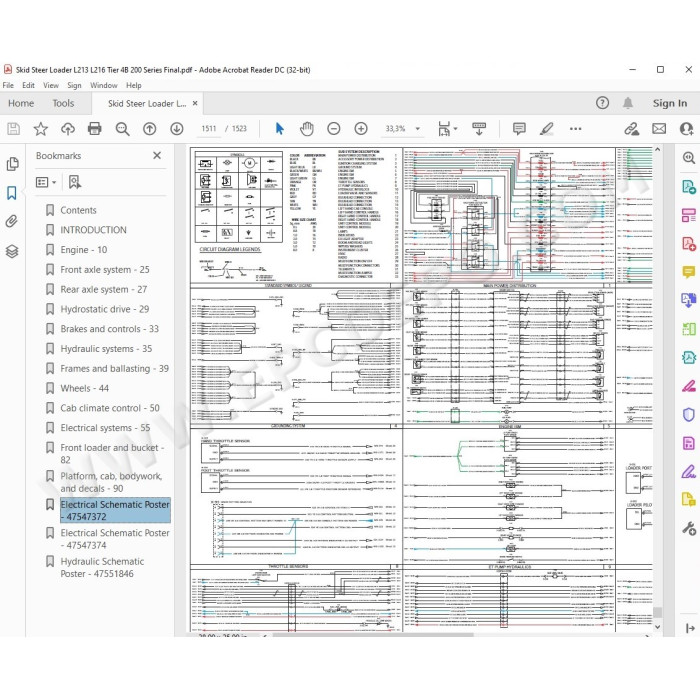Image resolution: width=700 pixels, height=700 pixels.
Task: Open bookmark options dropdown
Action: point(46,182)
